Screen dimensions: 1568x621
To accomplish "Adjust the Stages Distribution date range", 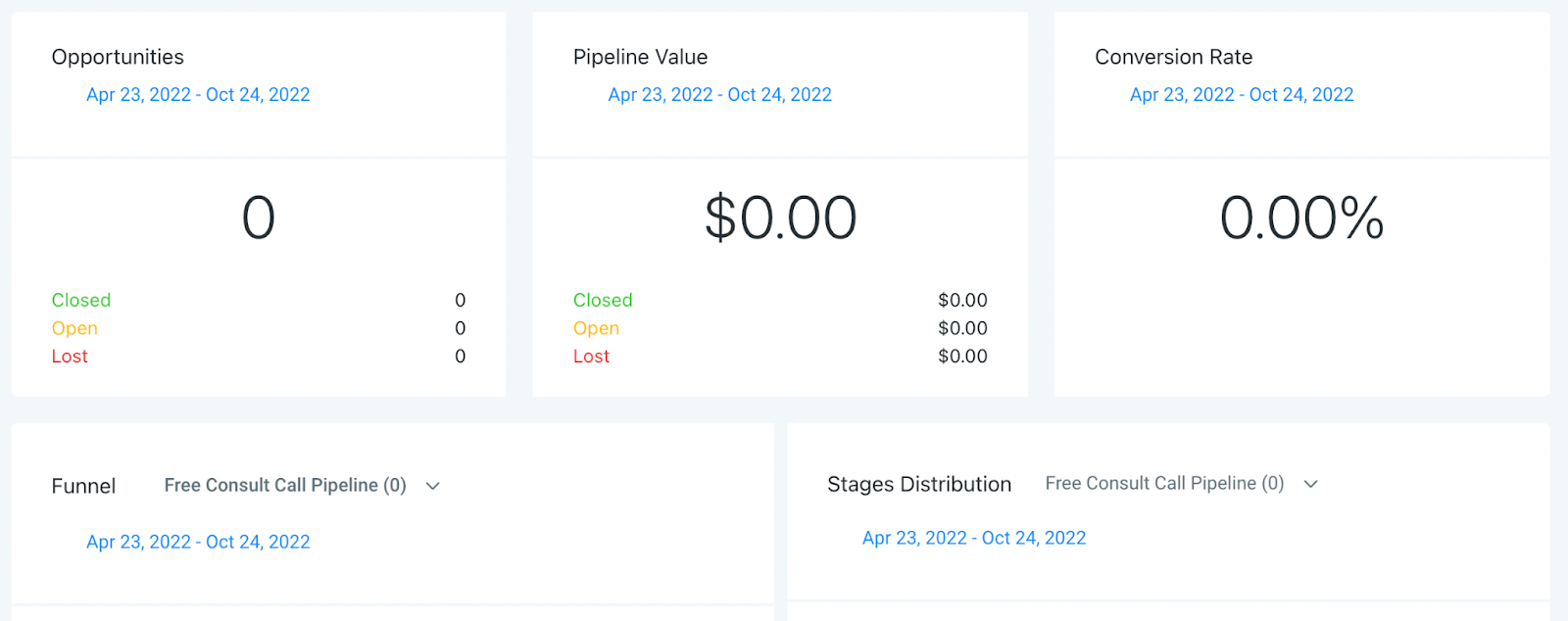I will 973,538.
